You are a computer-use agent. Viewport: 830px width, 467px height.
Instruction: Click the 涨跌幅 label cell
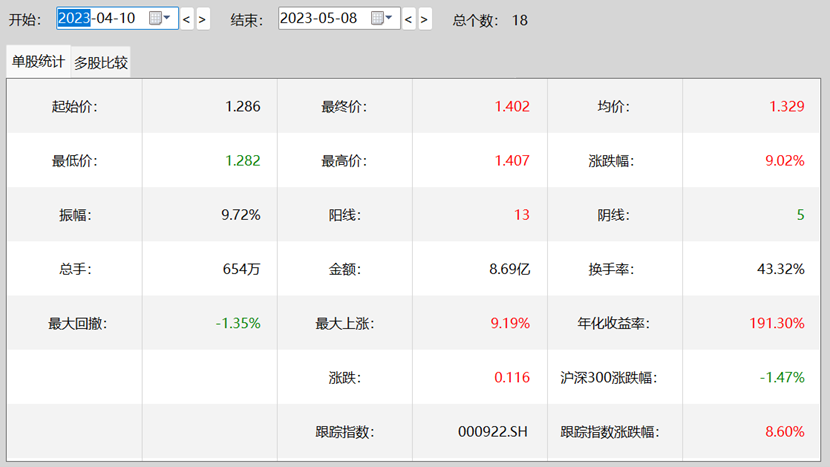tap(615, 160)
